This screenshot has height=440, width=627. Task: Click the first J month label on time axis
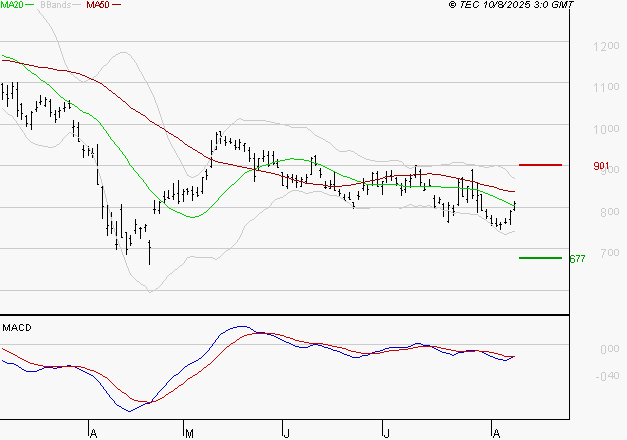[x=286, y=434]
